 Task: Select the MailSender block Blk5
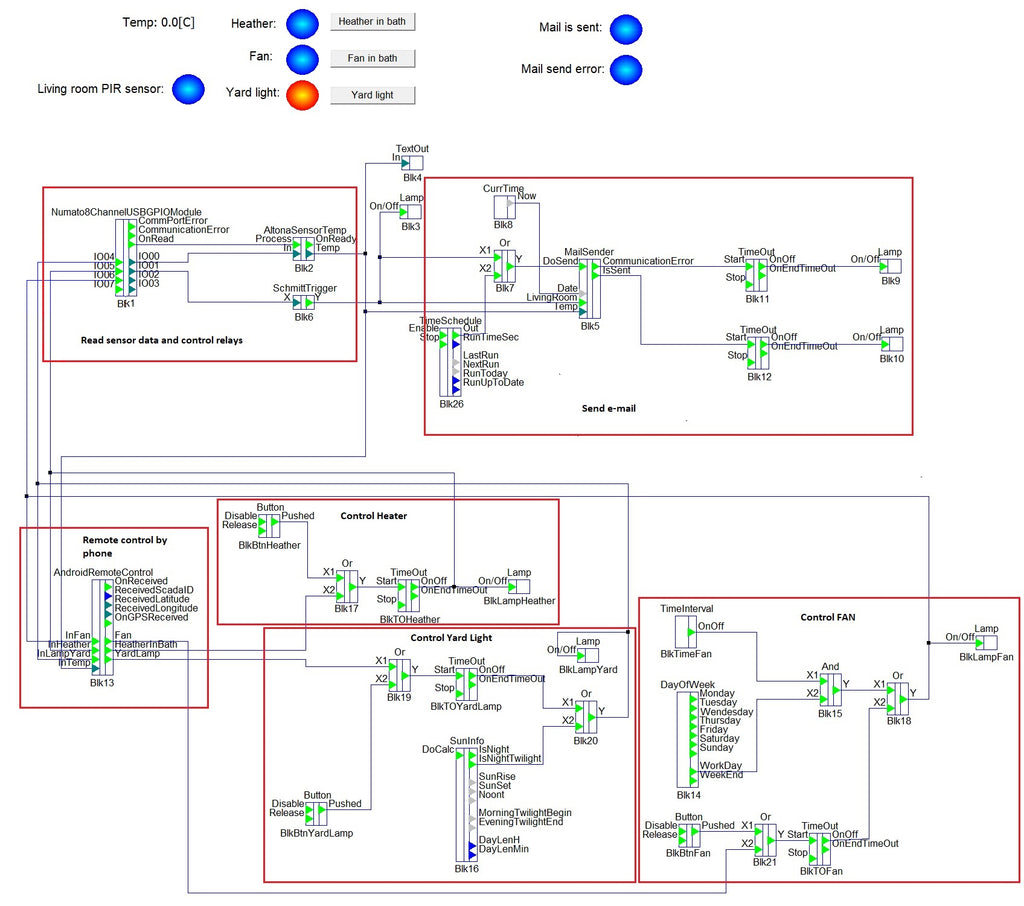(x=590, y=283)
